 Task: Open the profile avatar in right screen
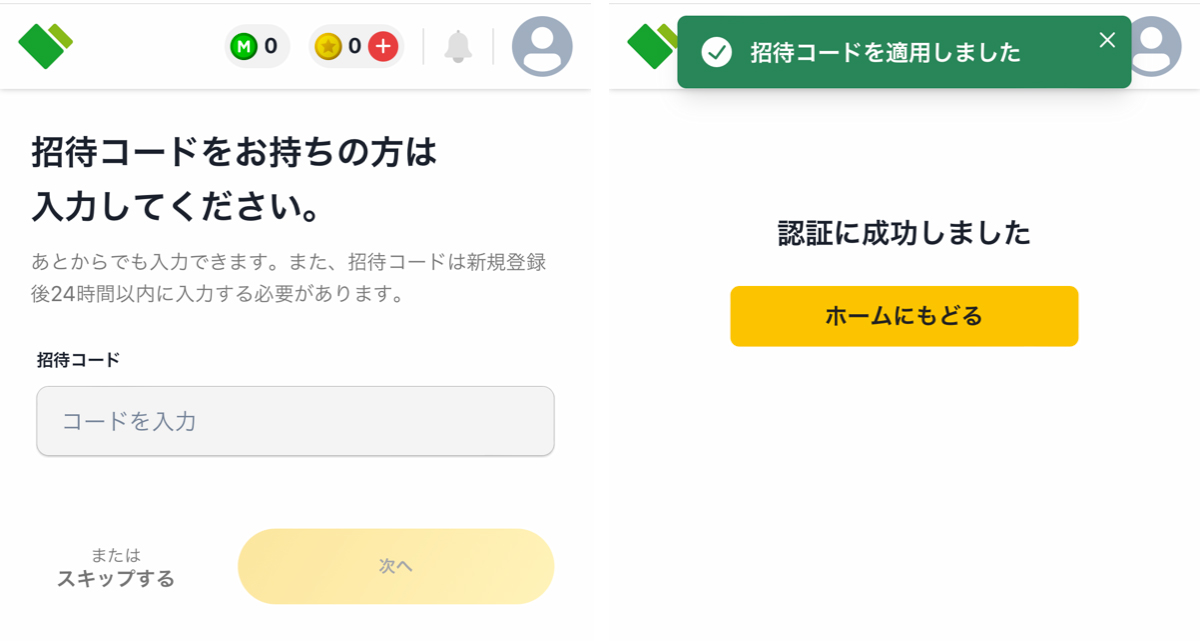click(1154, 46)
